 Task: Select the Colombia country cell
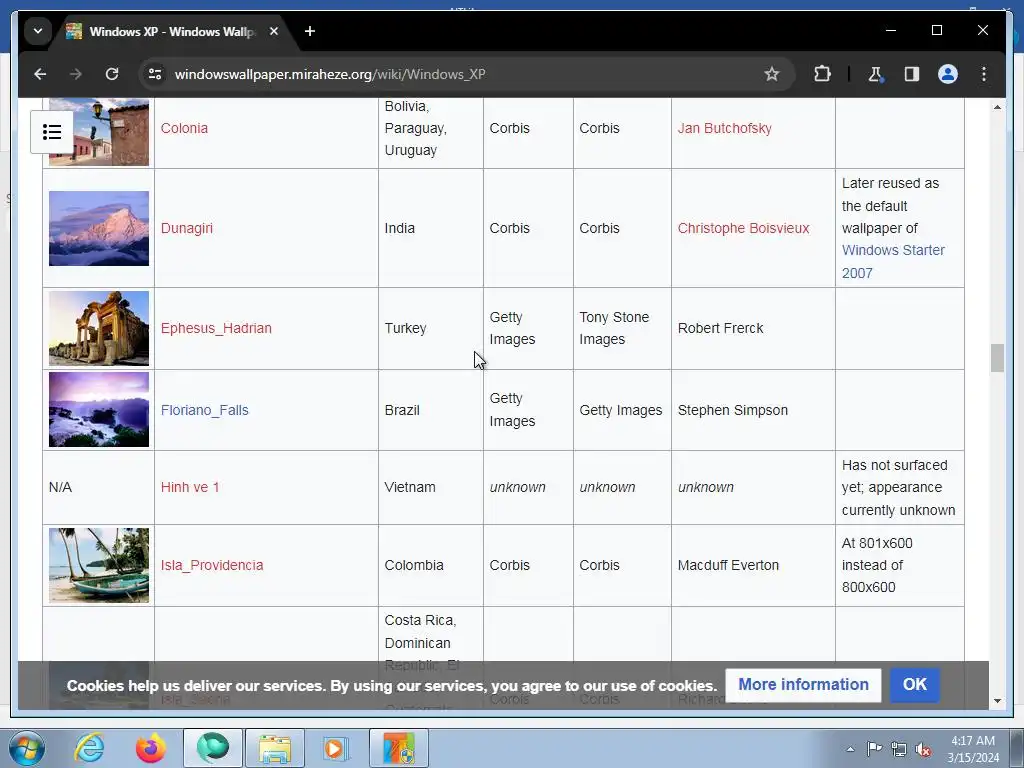pyautogui.click(x=430, y=565)
